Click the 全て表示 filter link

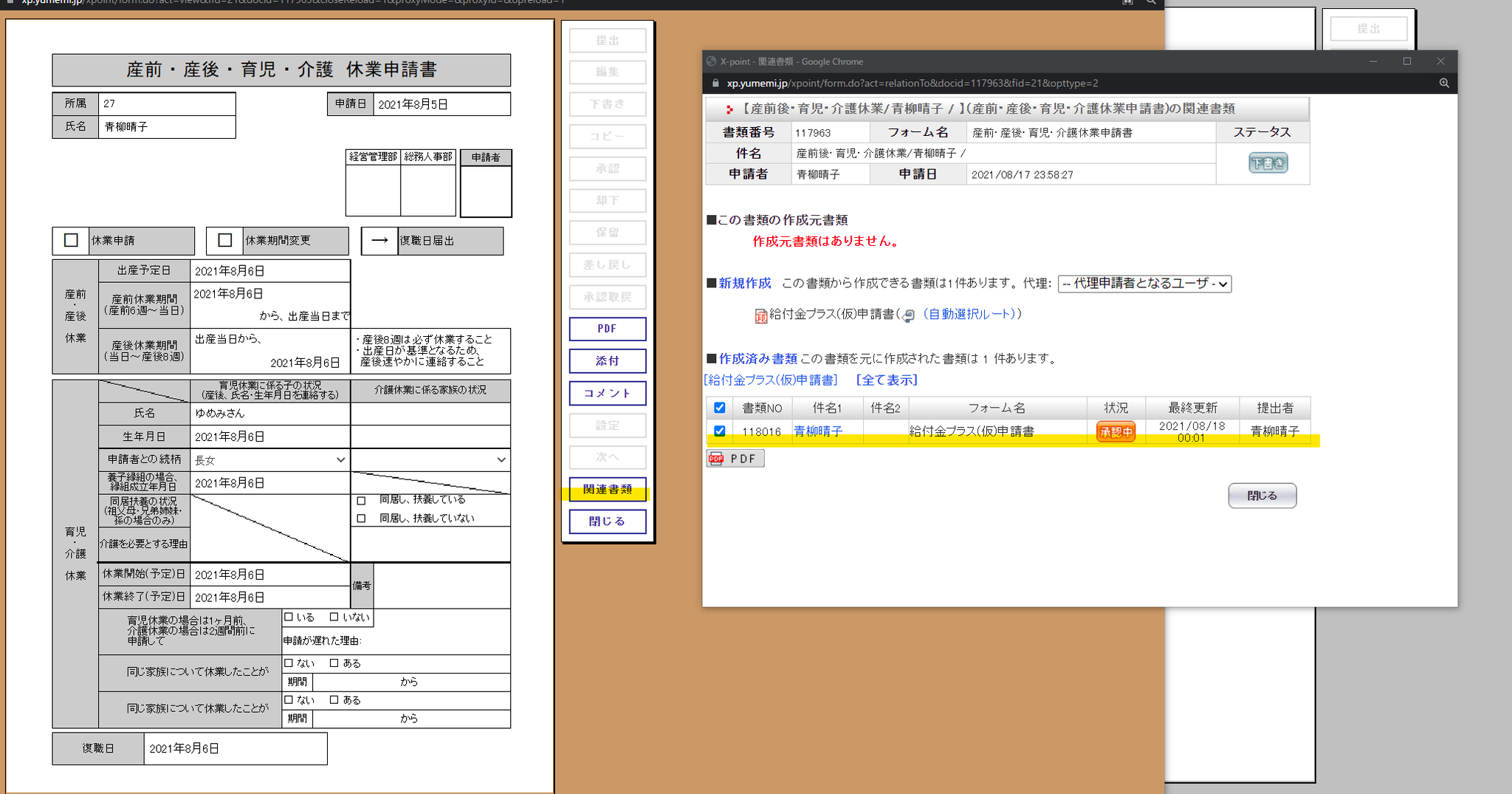click(x=886, y=380)
